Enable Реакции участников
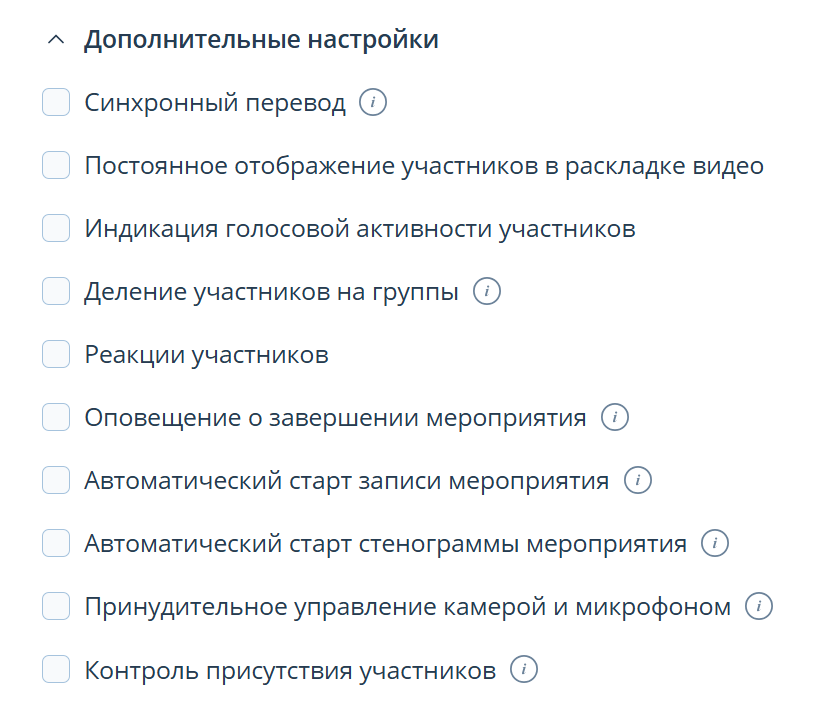Screen dimensions: 813x721 point(55,354)
